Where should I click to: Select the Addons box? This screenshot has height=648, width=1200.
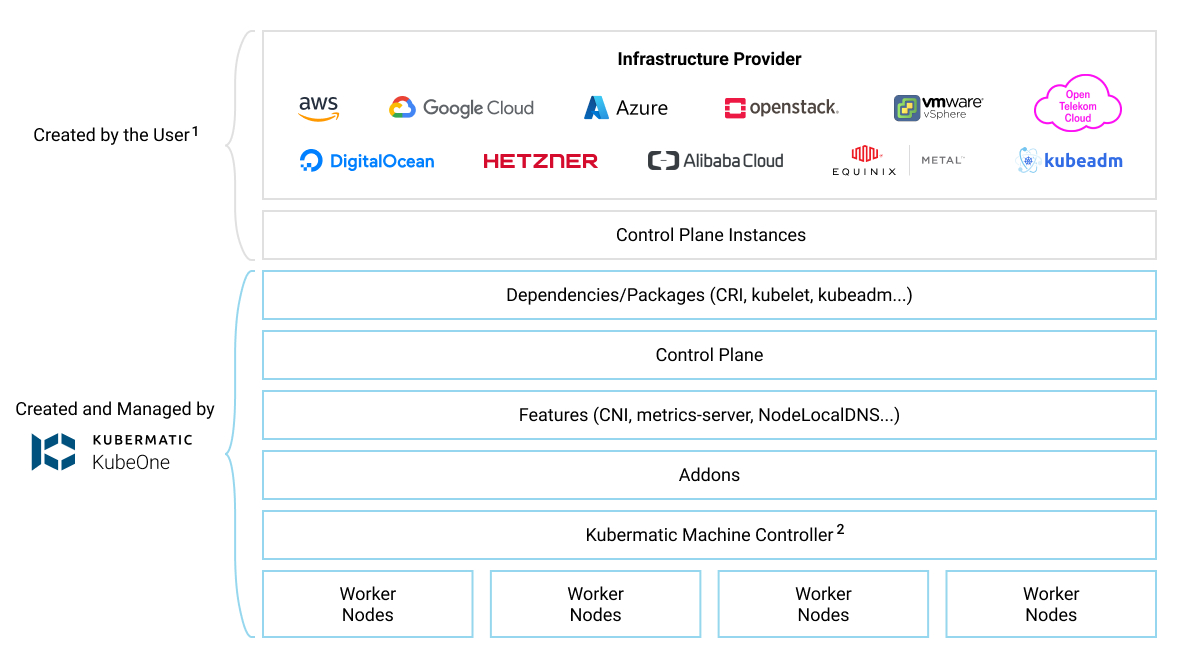pyautogui.click(x=709, y=474)
